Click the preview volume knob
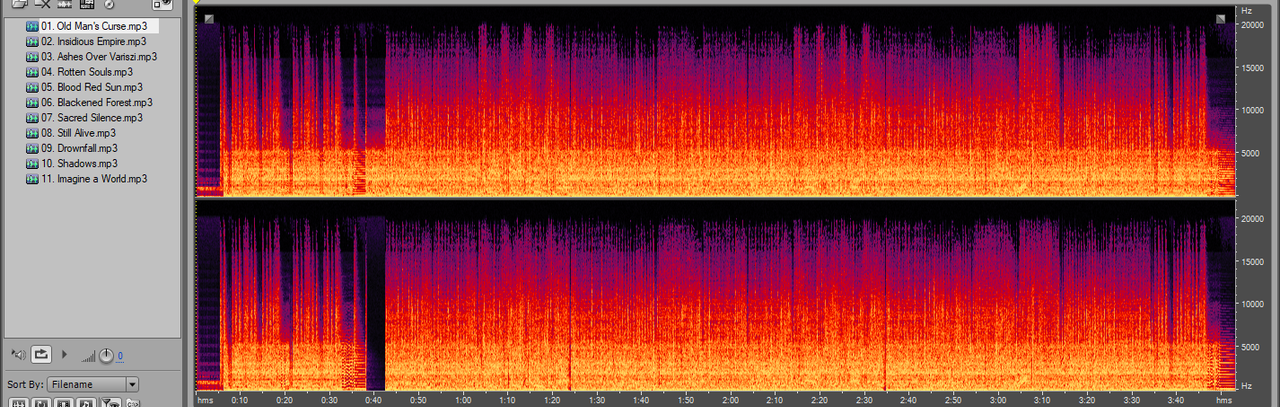This screenshot has width=1280, height=407. pyautogui.click(x=106, y=355)
